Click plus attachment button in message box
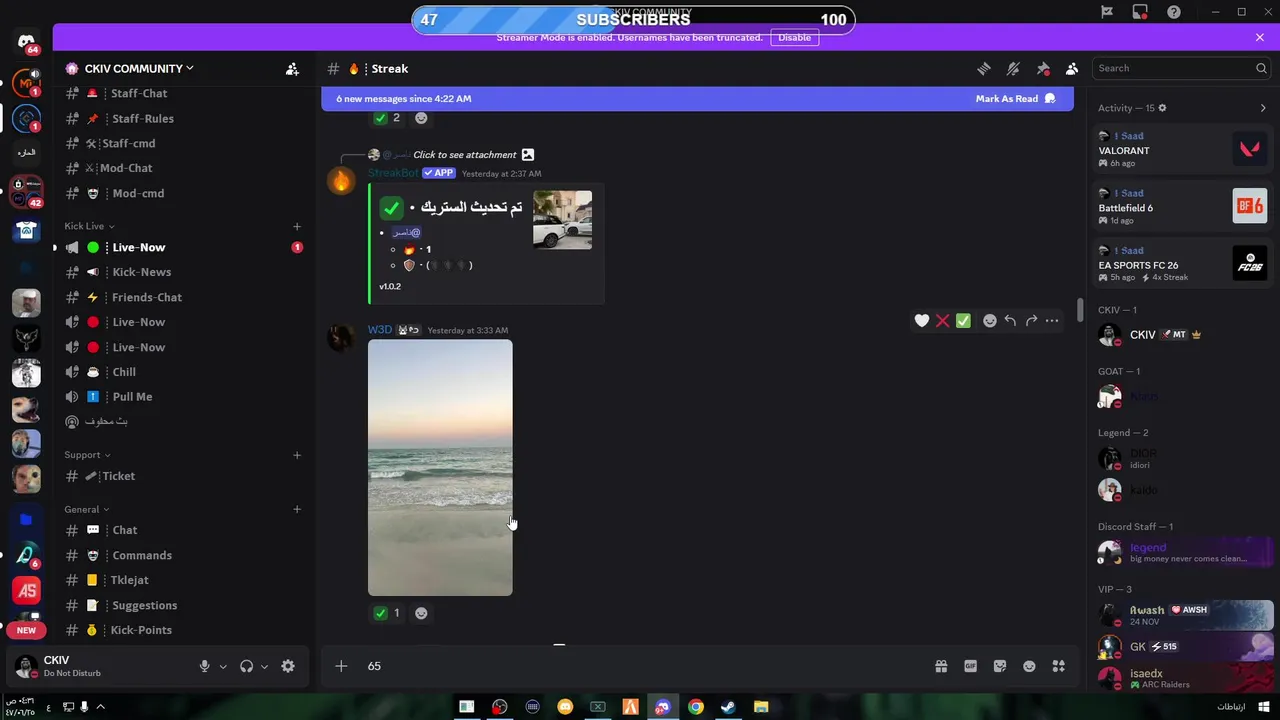This screenshot has height=720, width=1280. tap(341, 666)
